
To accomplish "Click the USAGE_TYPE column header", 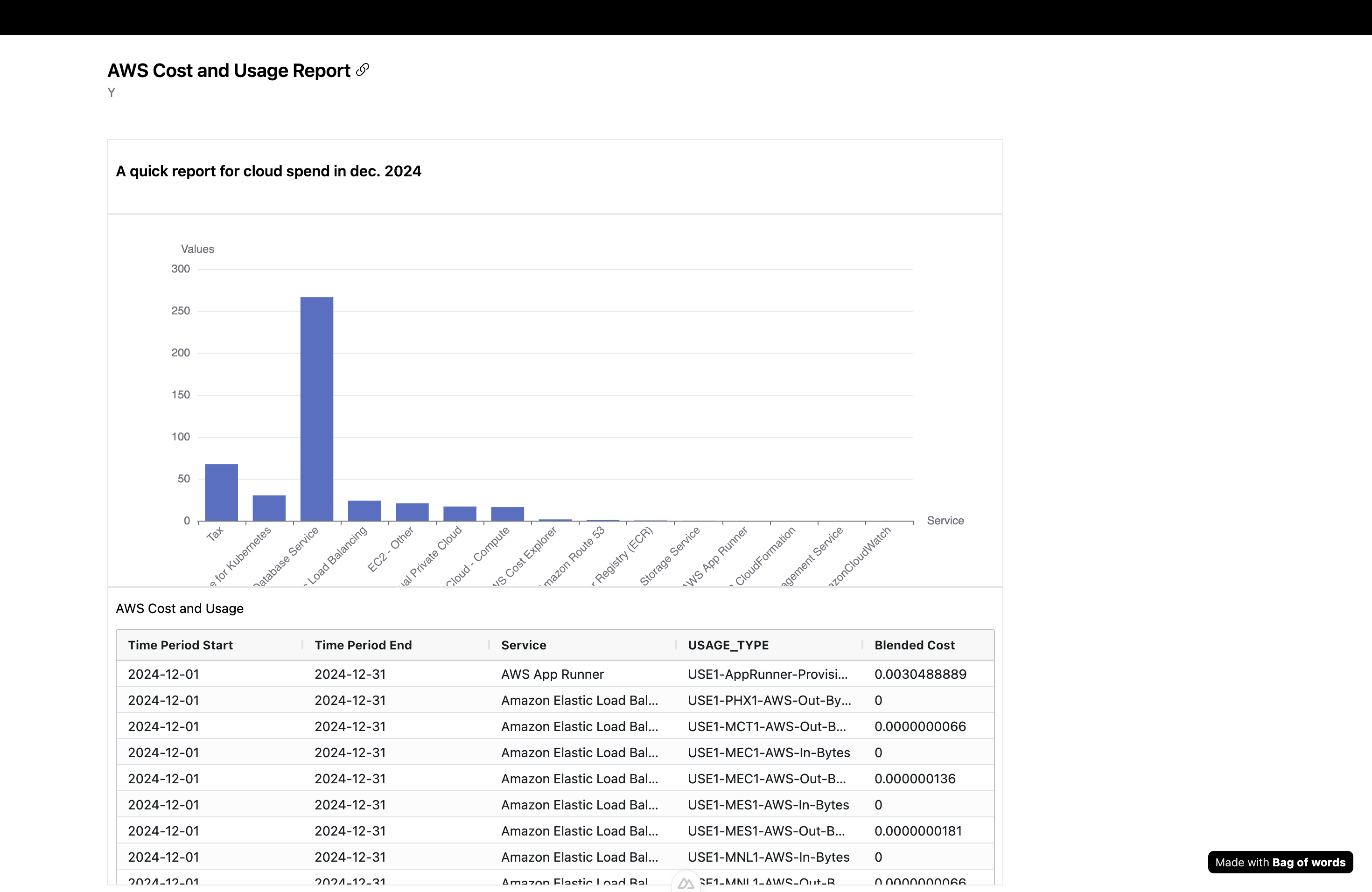I will coord(728,645).
